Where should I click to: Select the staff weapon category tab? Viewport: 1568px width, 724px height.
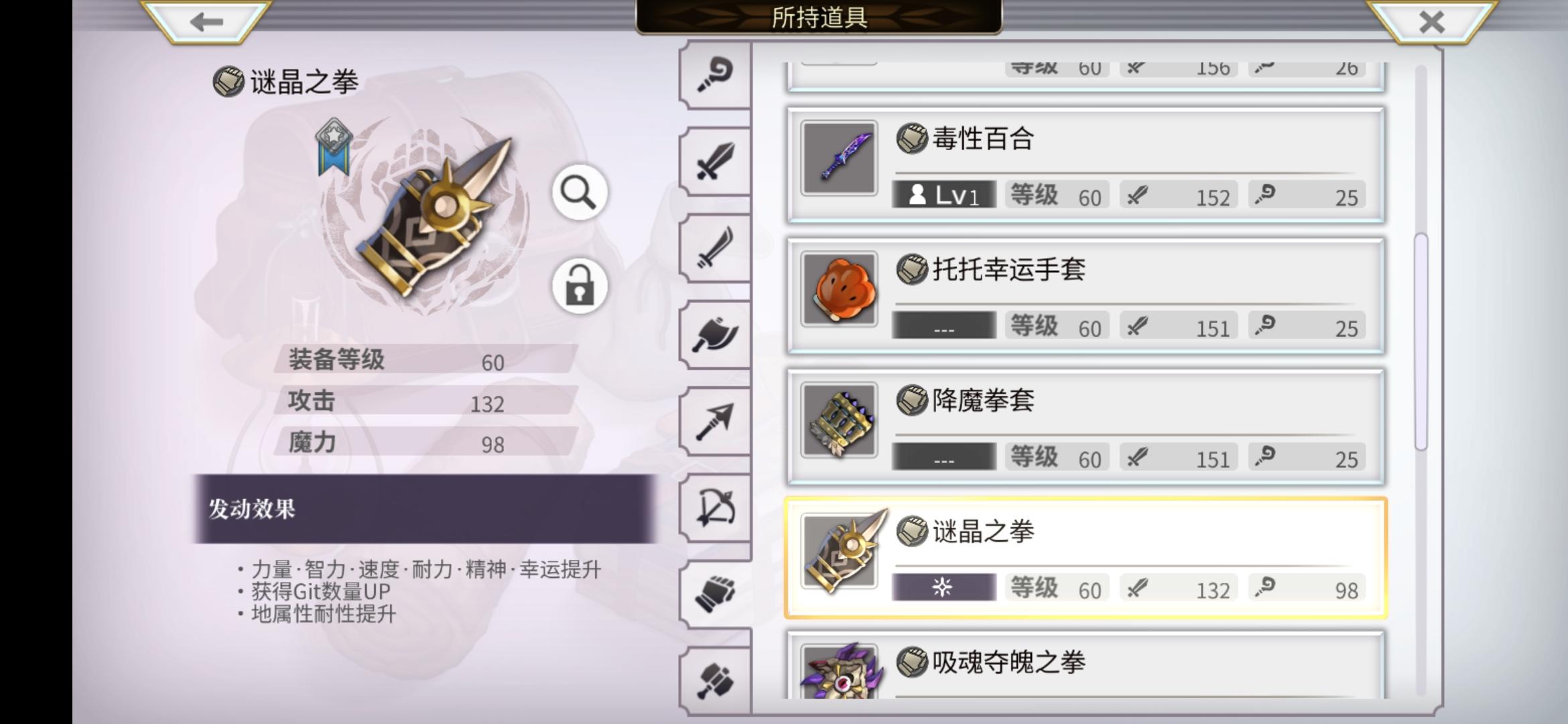click(715, 74)
